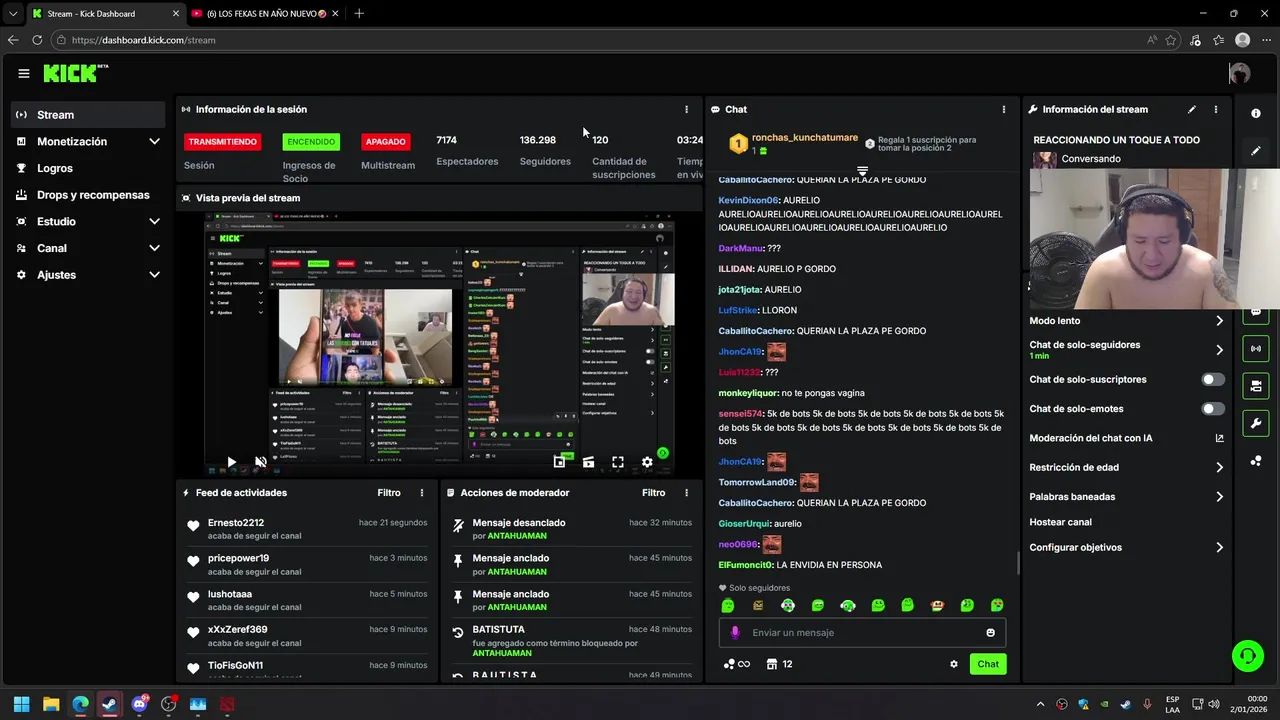This screenshot has height=720, width=1280.
Task: Click Hostear canal
Action: point(1061,522)
